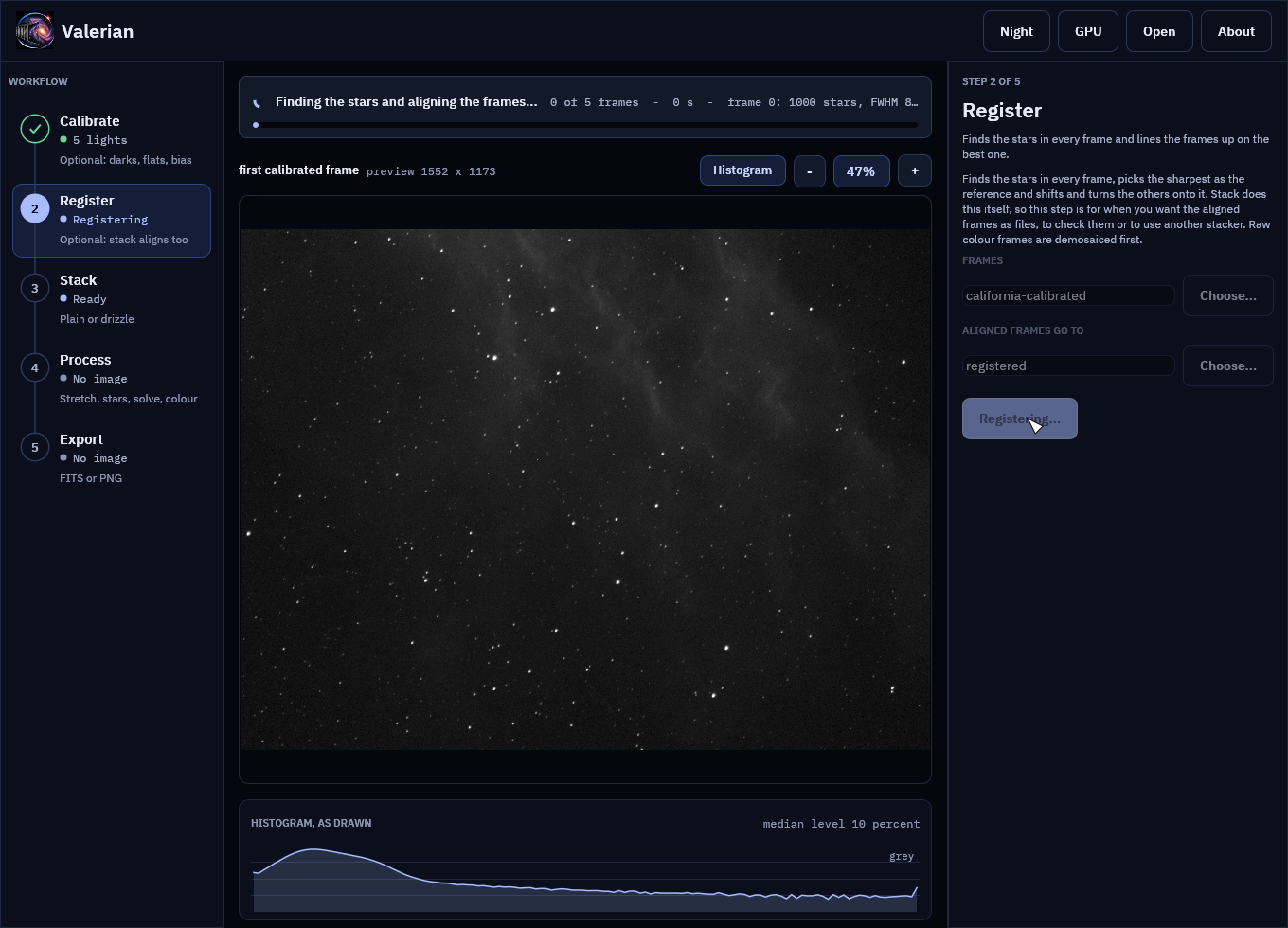
Task: Click 'Plain or drizzle' text
Action: pos(97,319)
